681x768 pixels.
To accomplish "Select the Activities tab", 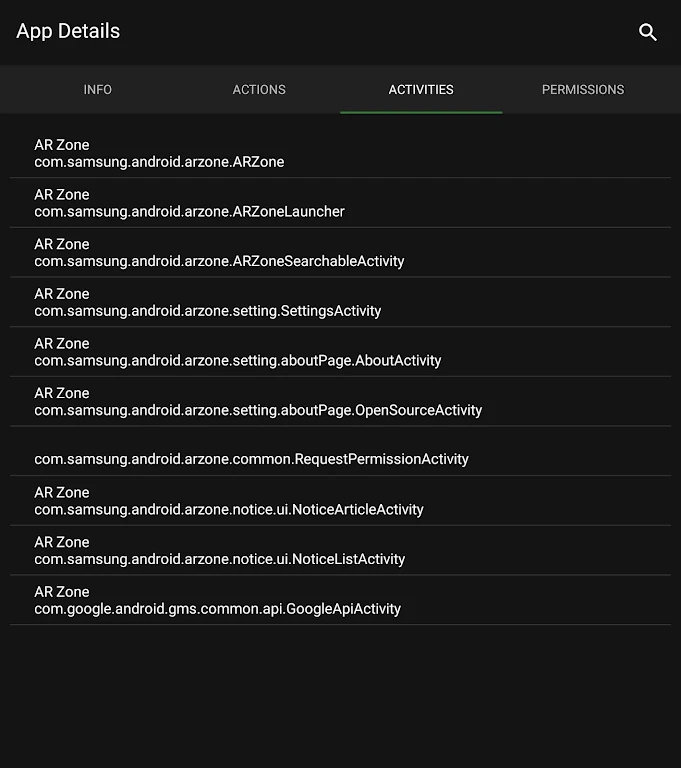I will coord(421,90).
